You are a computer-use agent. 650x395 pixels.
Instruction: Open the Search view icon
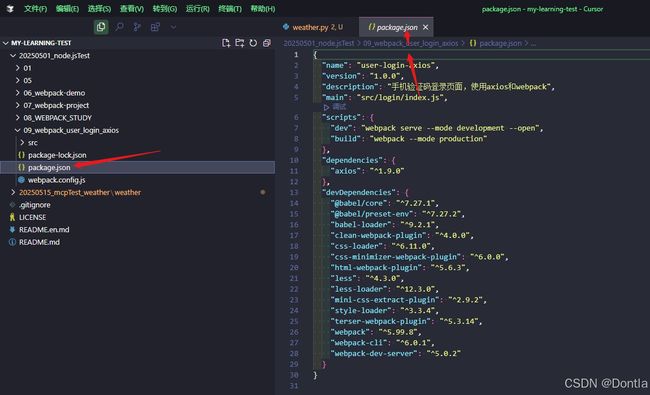[x=119, y=27]
